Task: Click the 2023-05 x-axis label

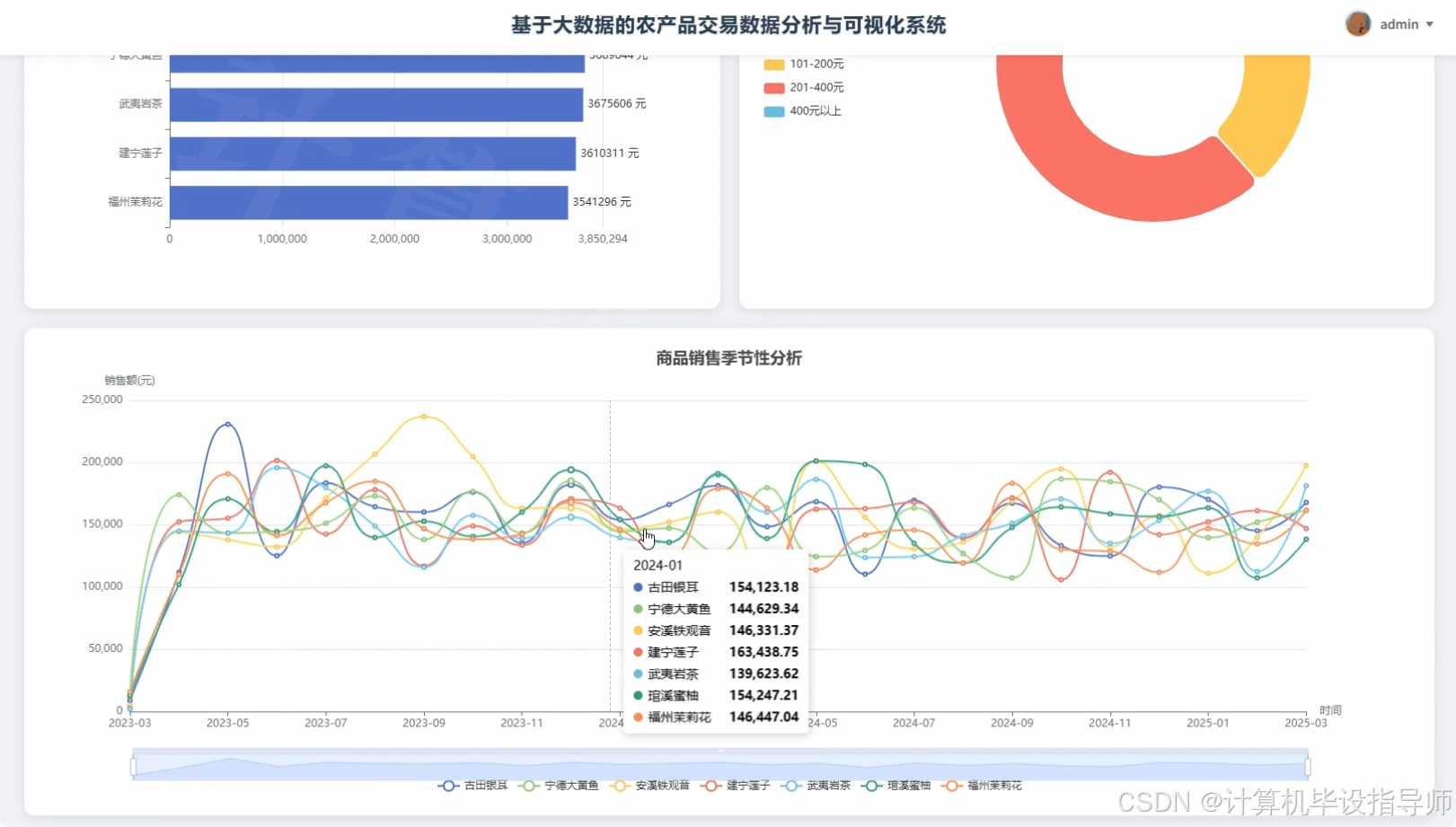Action: tap(227, 723)
